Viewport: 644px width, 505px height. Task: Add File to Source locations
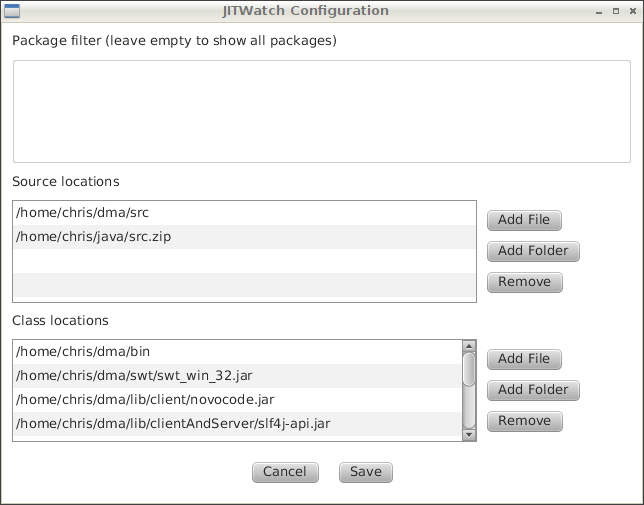[x=524, y=220]
